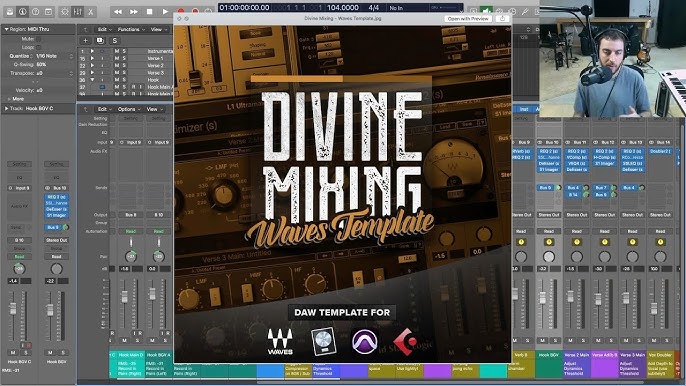Toggle the Mixer faders icon
Image resolution: width=686 pixels, height=386 pixels.
[x=78, y=11]
